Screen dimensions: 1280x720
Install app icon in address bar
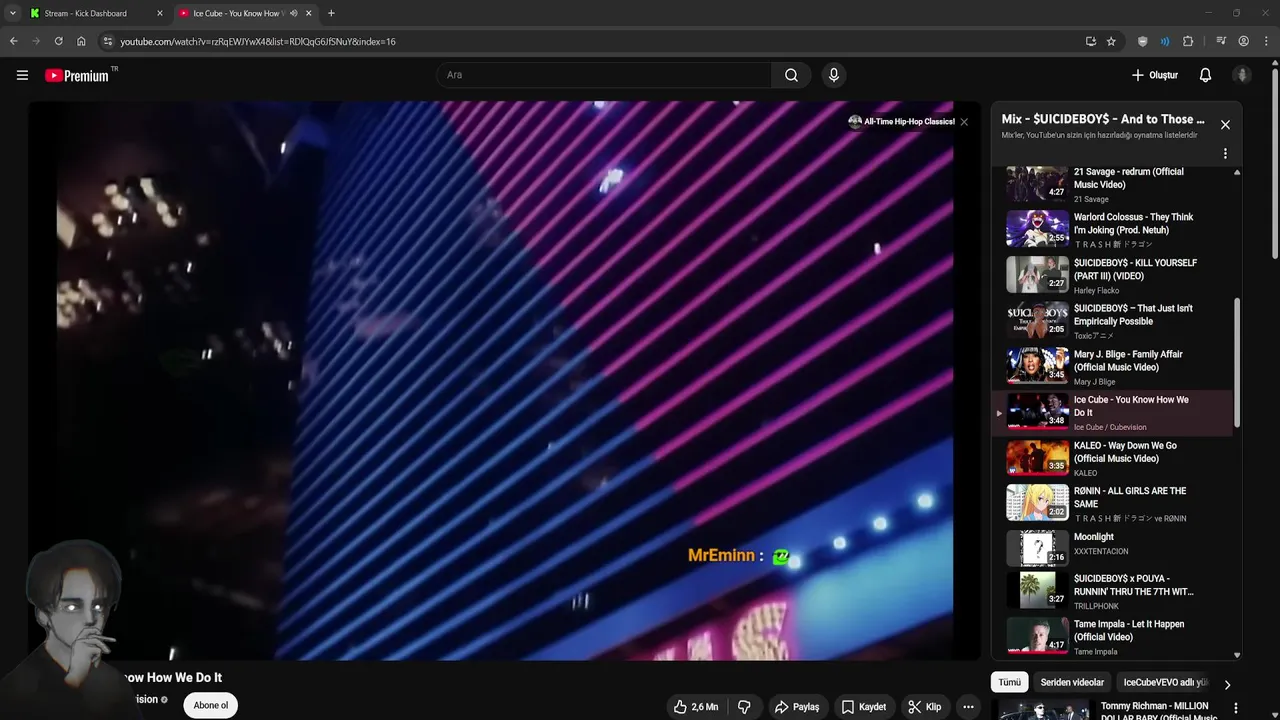[x=1091, y=41]
